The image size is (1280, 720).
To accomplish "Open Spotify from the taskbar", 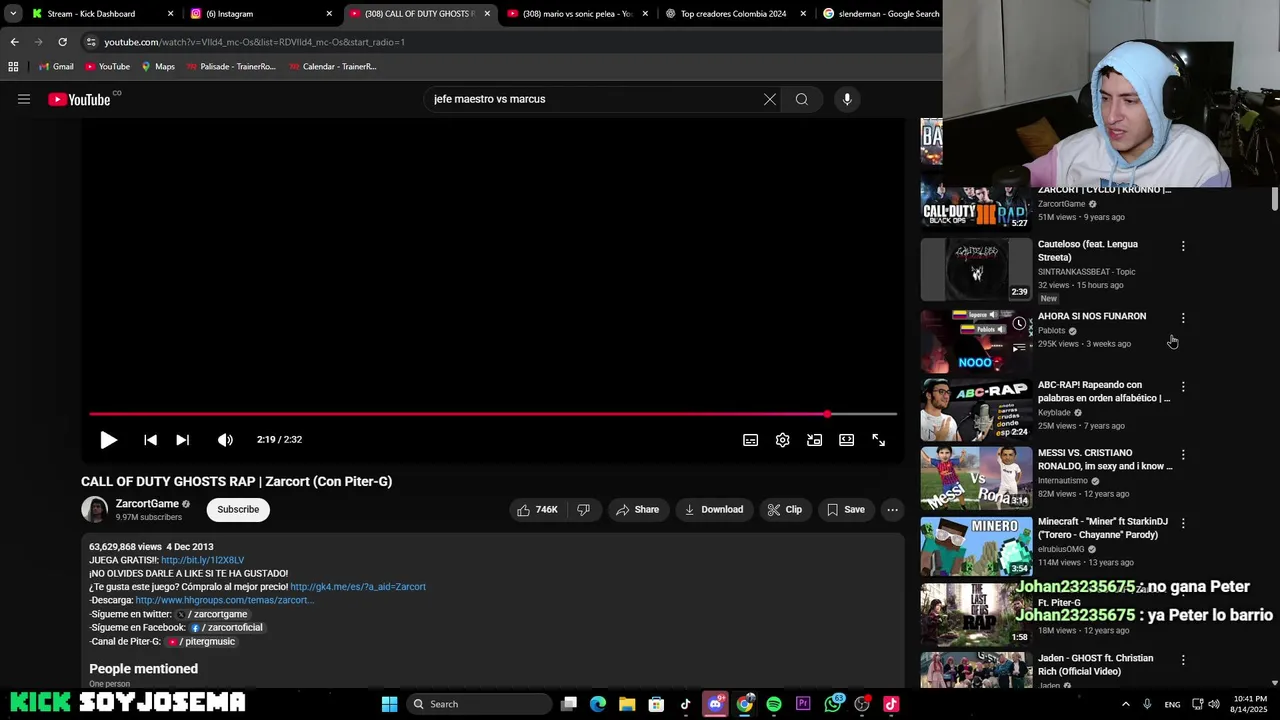I will point(774,704).
